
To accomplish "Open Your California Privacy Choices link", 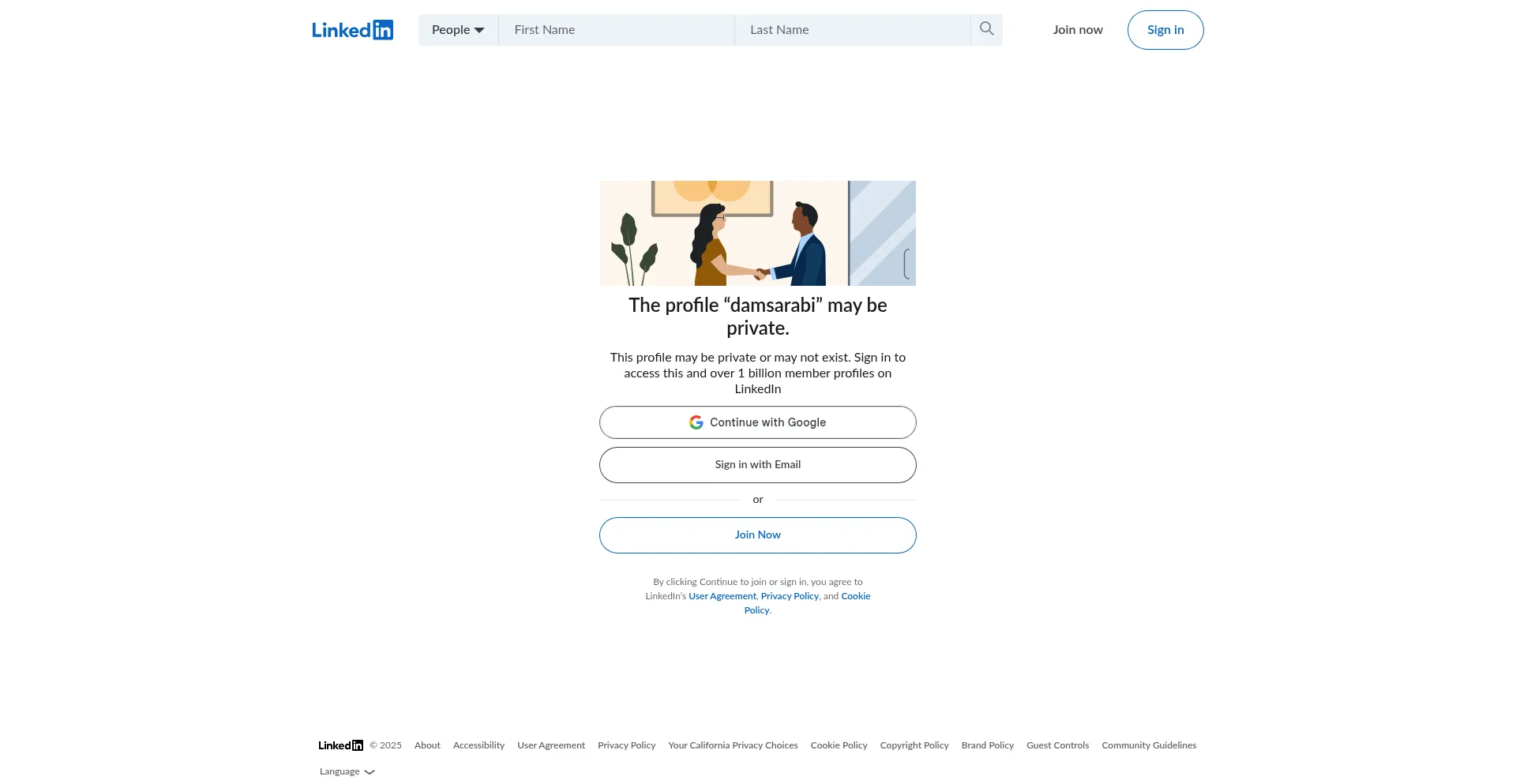I will coord(732,745).
